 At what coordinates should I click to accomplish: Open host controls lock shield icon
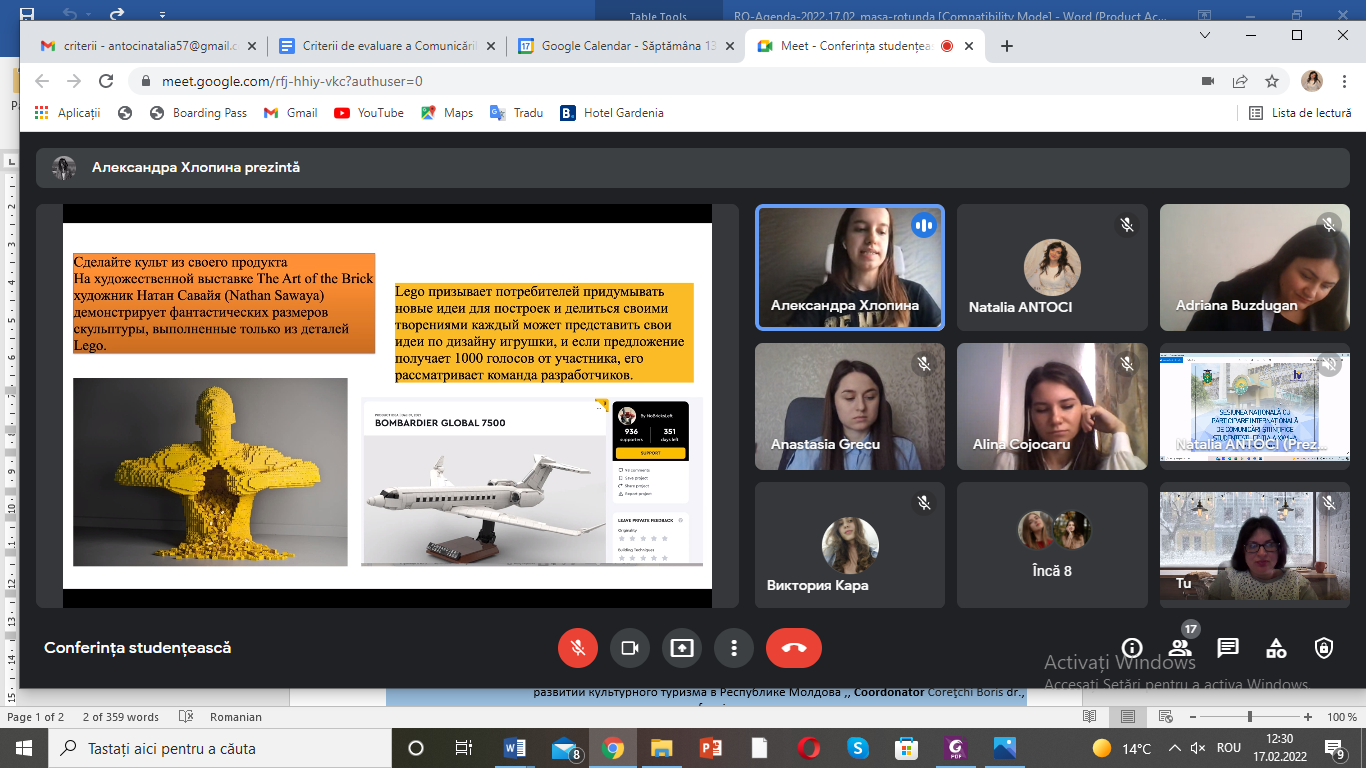coord(1324,648)
